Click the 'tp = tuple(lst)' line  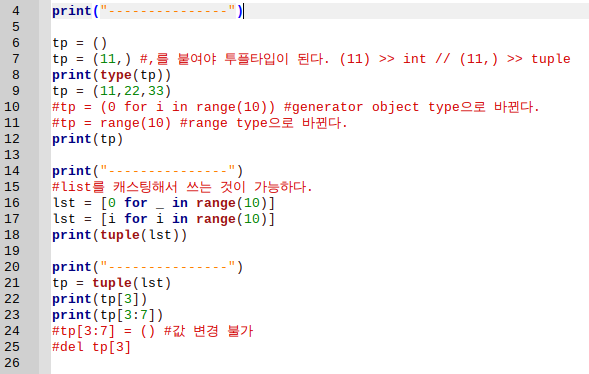coord(112,283)
